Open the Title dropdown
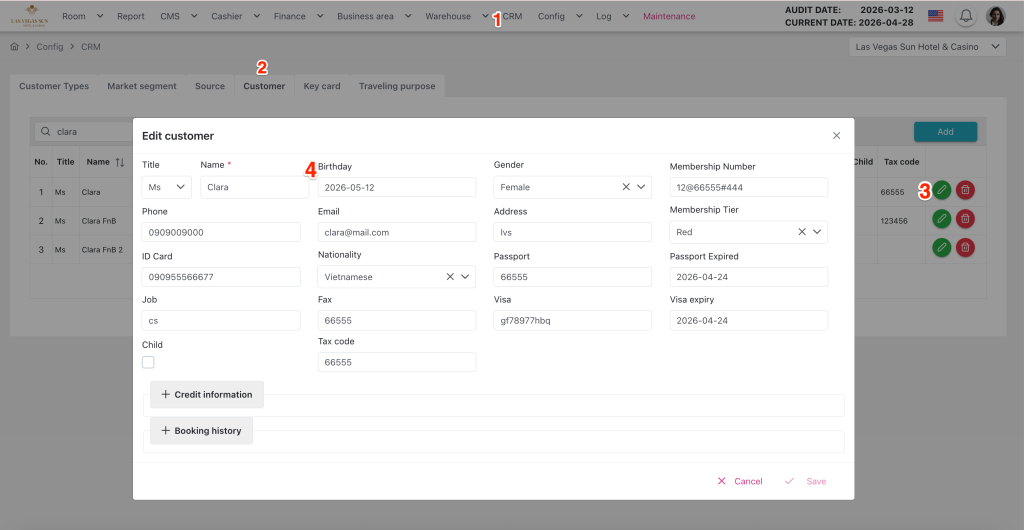 (x=167, y=187)
